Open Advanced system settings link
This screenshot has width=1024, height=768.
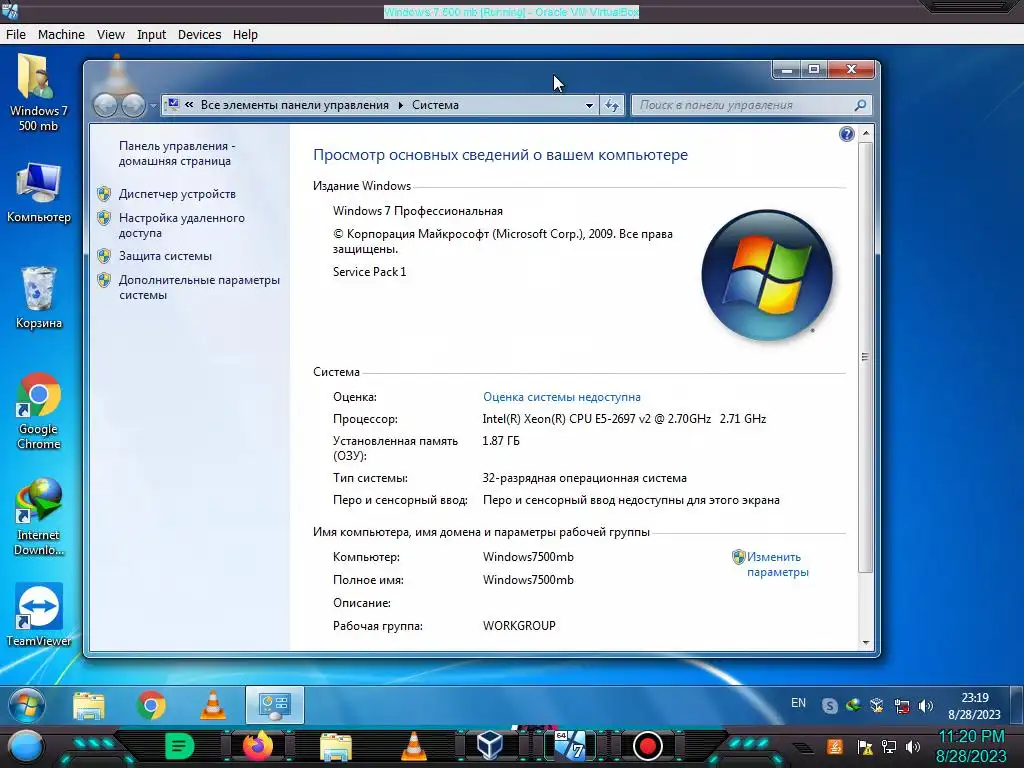199,287
